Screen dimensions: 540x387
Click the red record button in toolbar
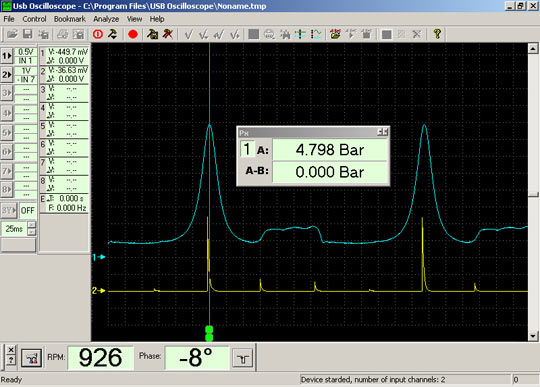click(x=133, y=34)
